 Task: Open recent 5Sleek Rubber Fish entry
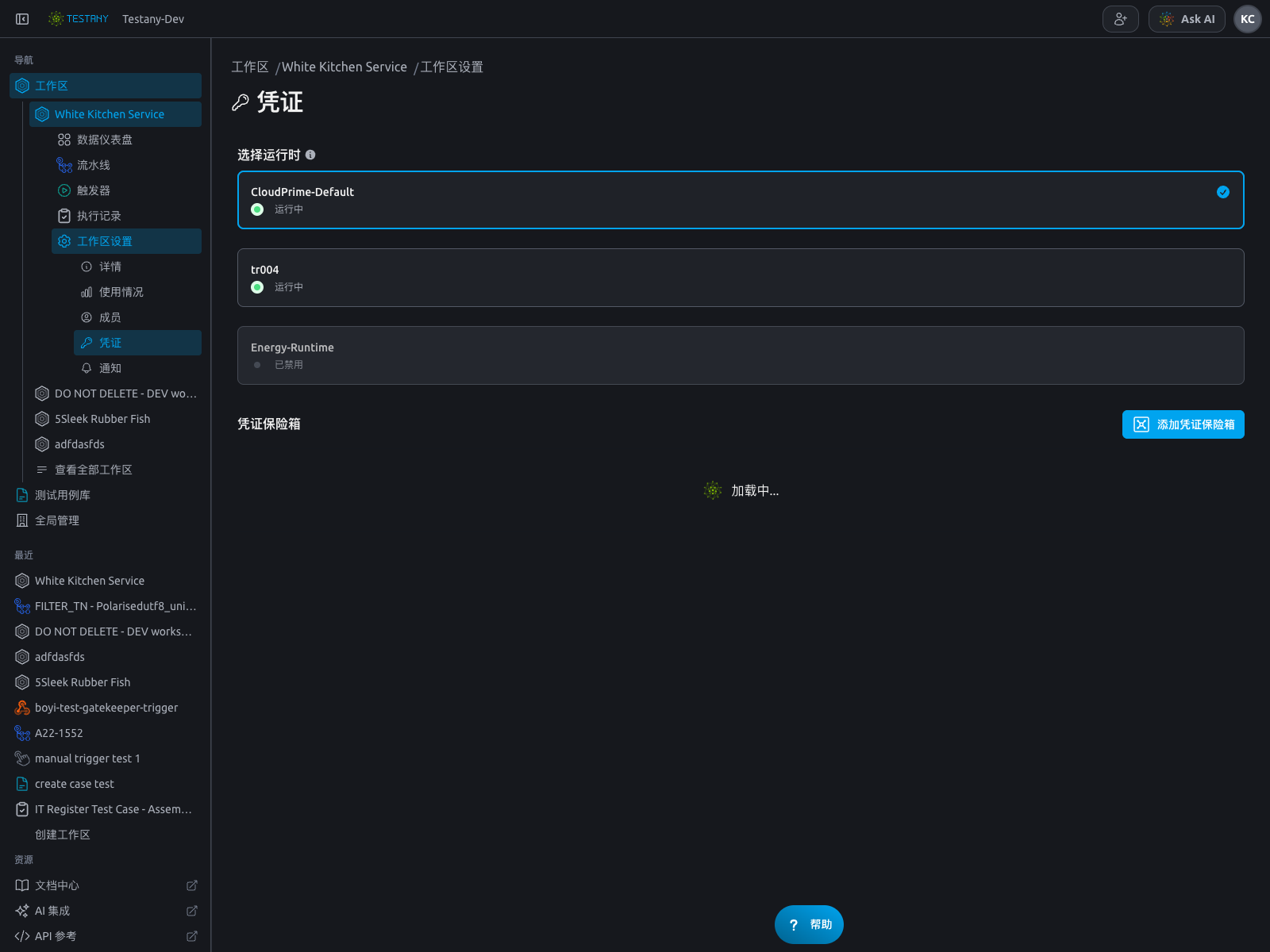[106, 682]
